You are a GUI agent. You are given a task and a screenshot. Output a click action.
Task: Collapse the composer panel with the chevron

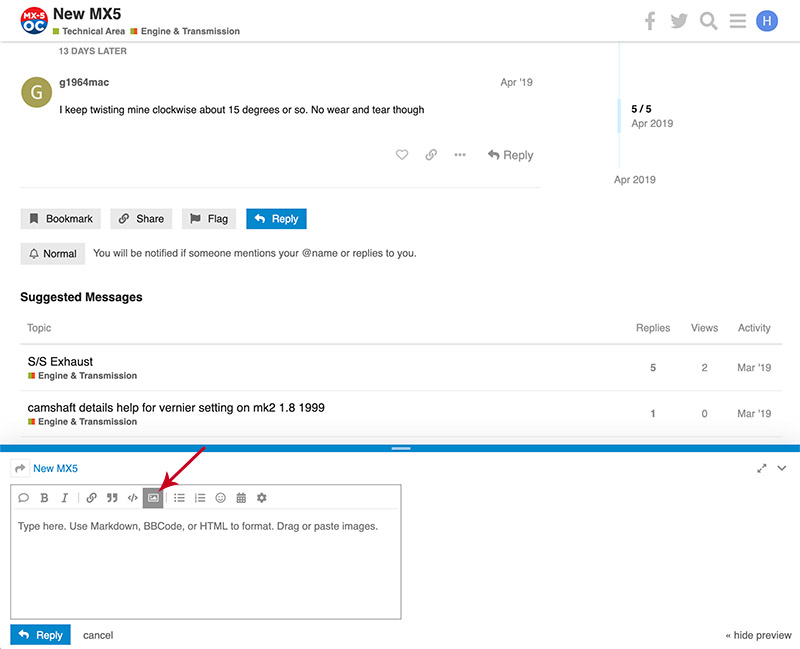[x=781, y=468]
